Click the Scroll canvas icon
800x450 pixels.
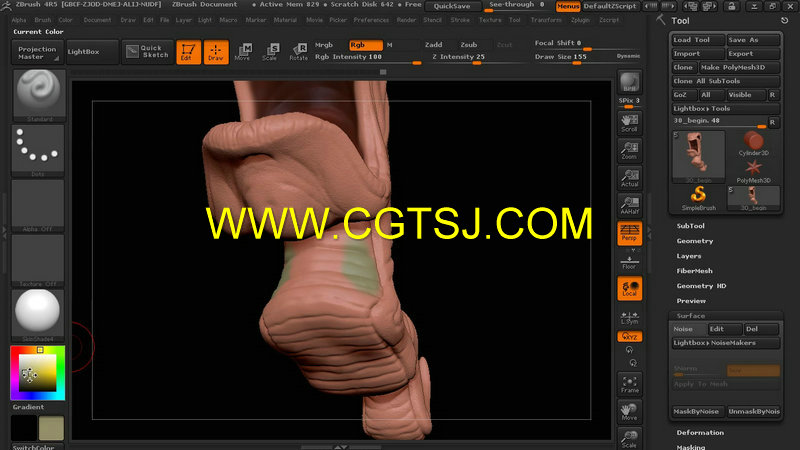(630, 123)
